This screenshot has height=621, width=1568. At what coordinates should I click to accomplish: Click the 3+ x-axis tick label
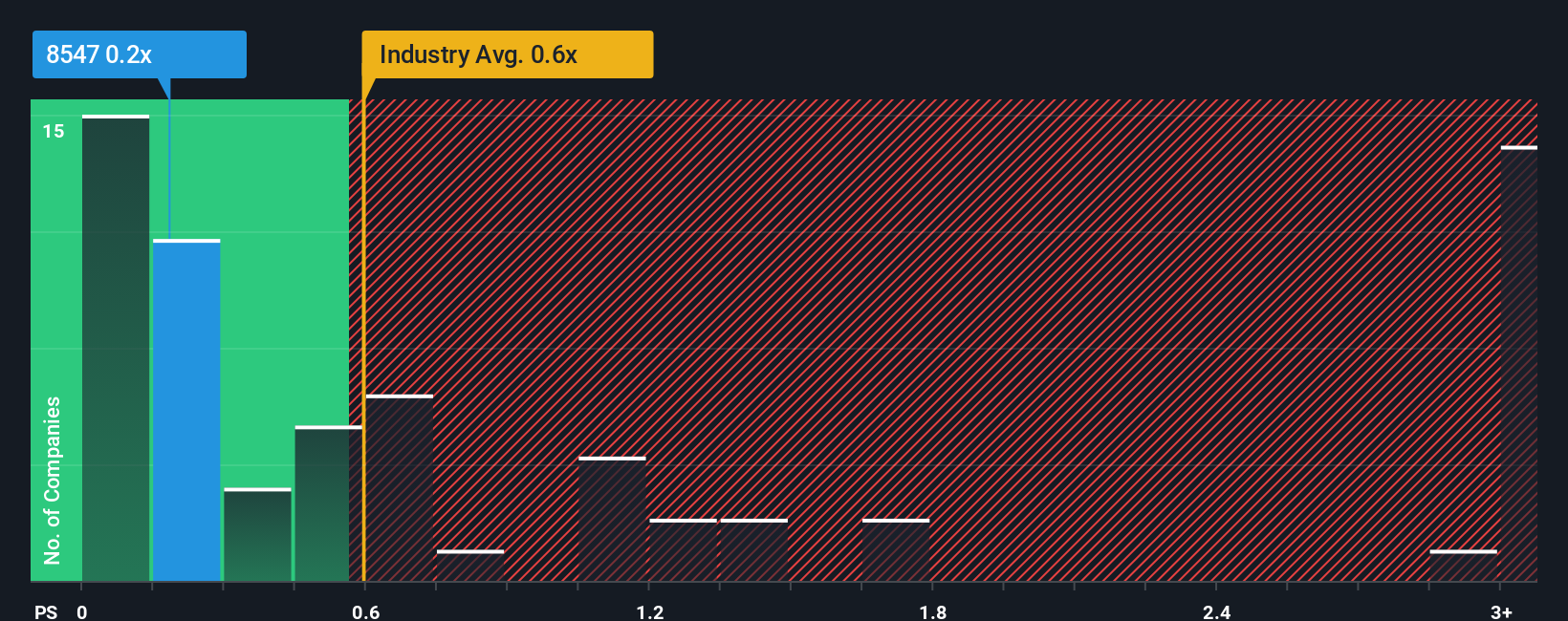pos(1501,611)
